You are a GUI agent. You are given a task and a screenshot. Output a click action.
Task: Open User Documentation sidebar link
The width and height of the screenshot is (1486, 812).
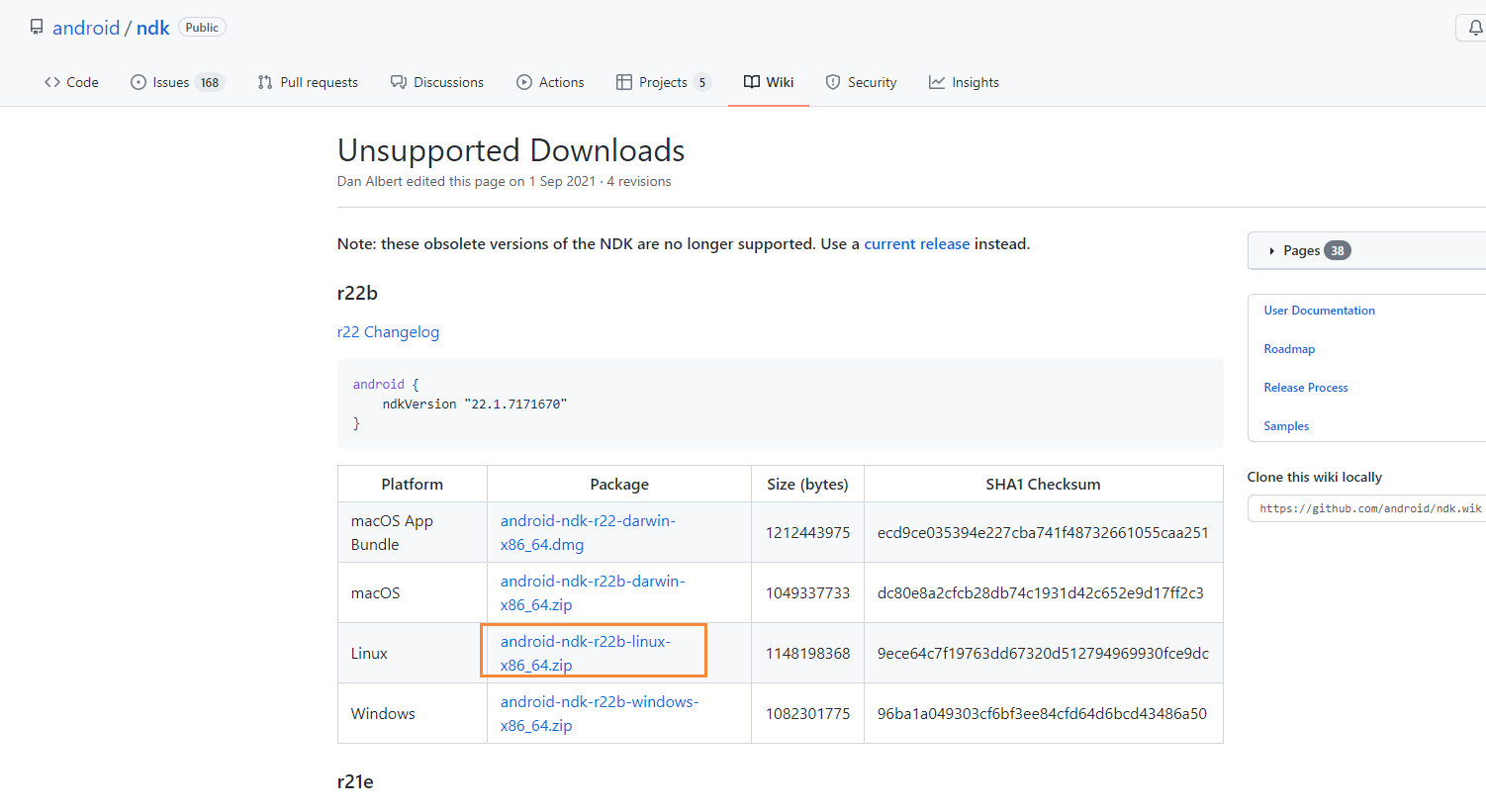point(1319,311)
